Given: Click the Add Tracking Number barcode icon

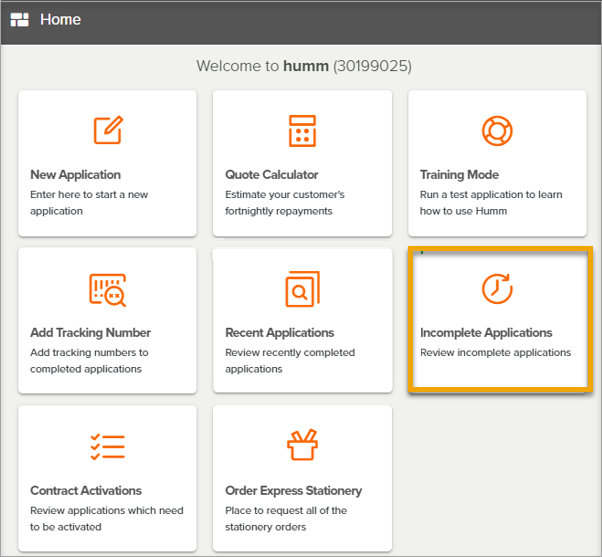Looking at the screenshot, I should [x=108, y=290].
